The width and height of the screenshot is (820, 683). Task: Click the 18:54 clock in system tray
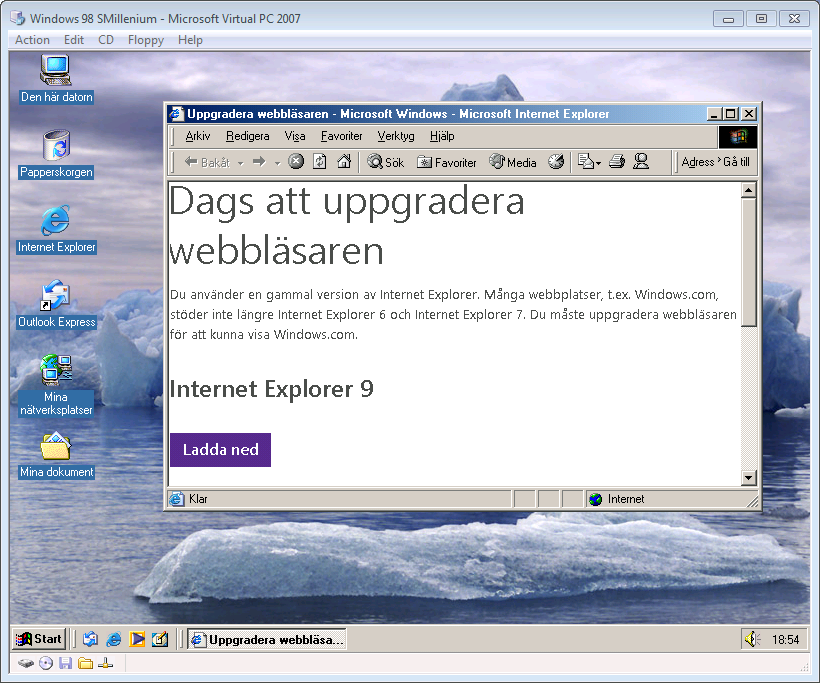(x=785, y=640)
